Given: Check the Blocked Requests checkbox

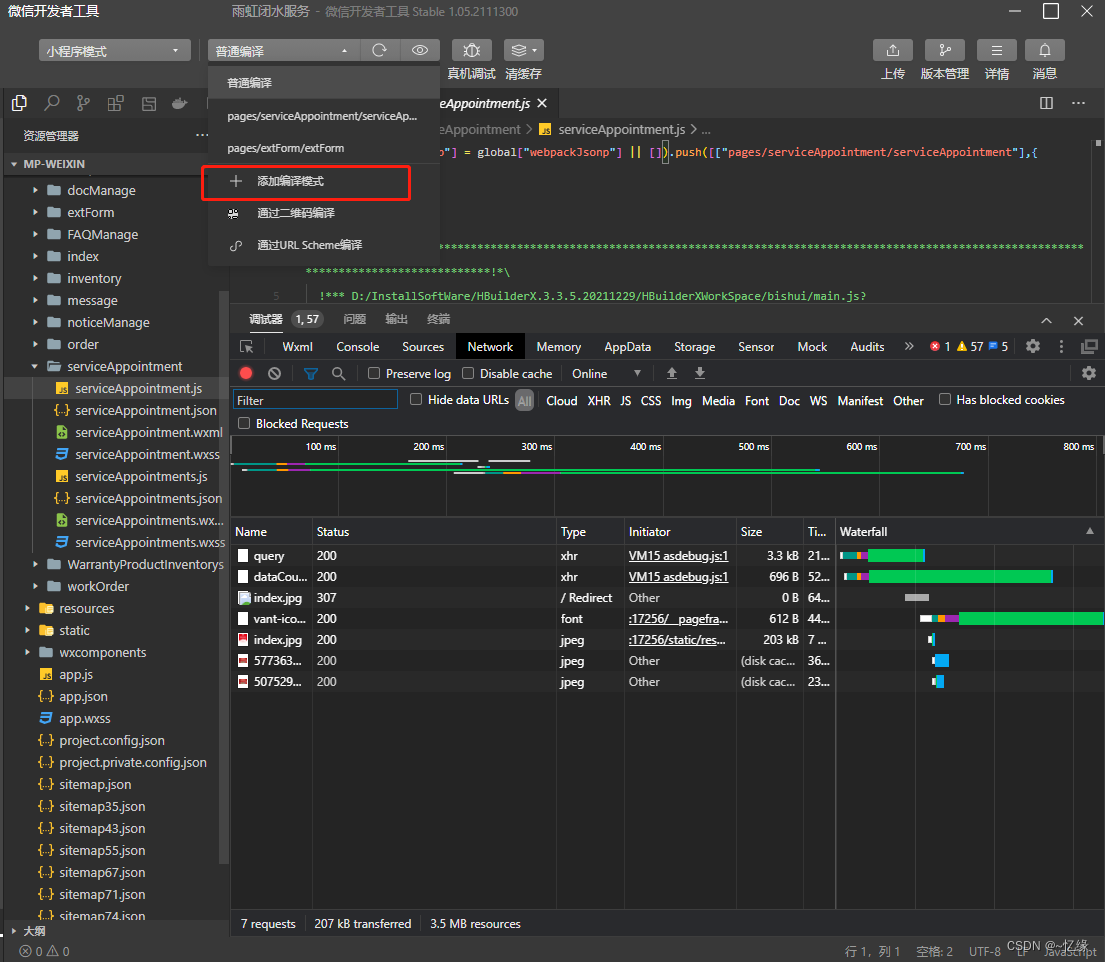Looking at the screenshot, I should click(244, 423).
